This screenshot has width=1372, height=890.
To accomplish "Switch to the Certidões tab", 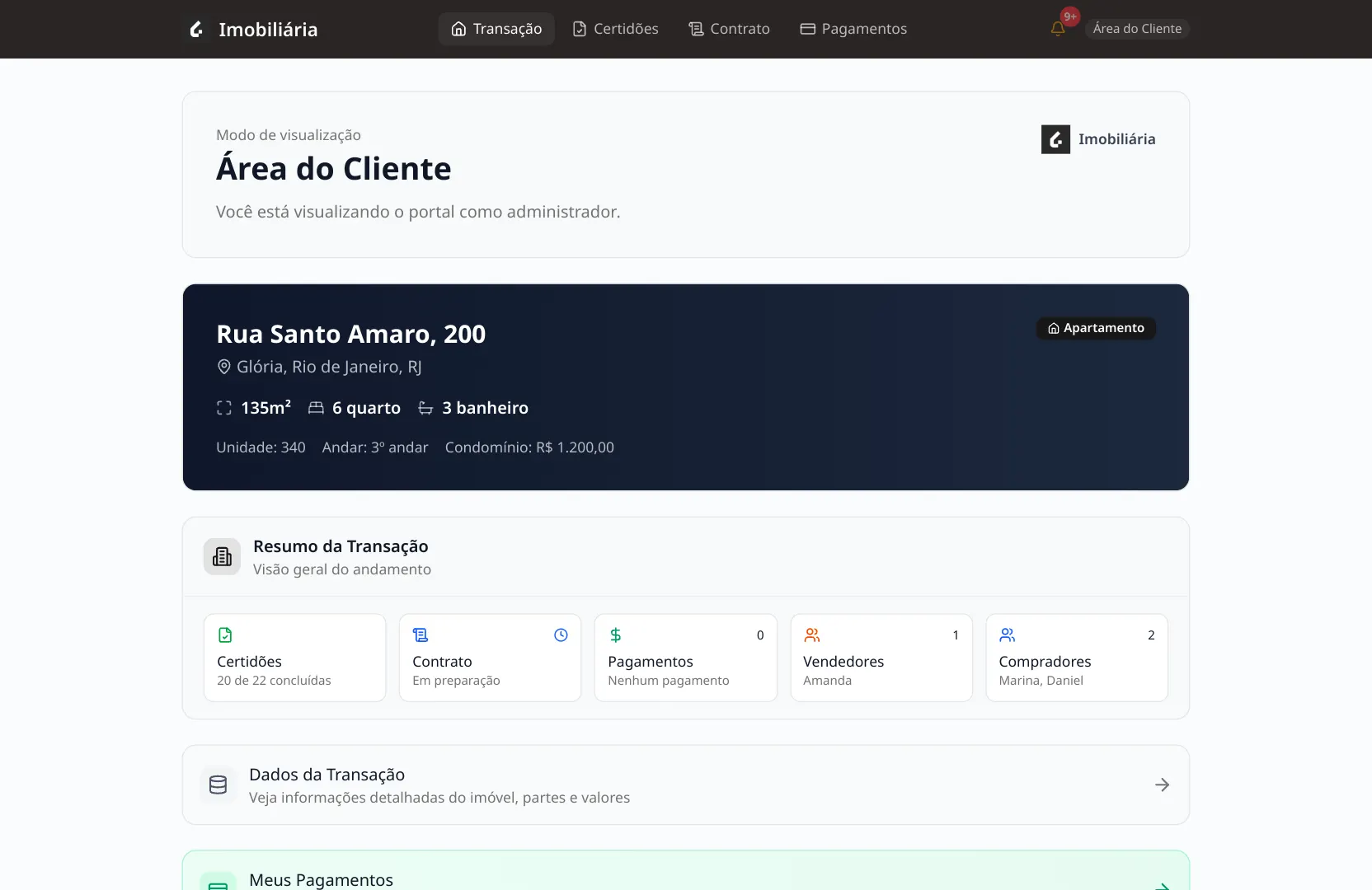I will (615, 28).
